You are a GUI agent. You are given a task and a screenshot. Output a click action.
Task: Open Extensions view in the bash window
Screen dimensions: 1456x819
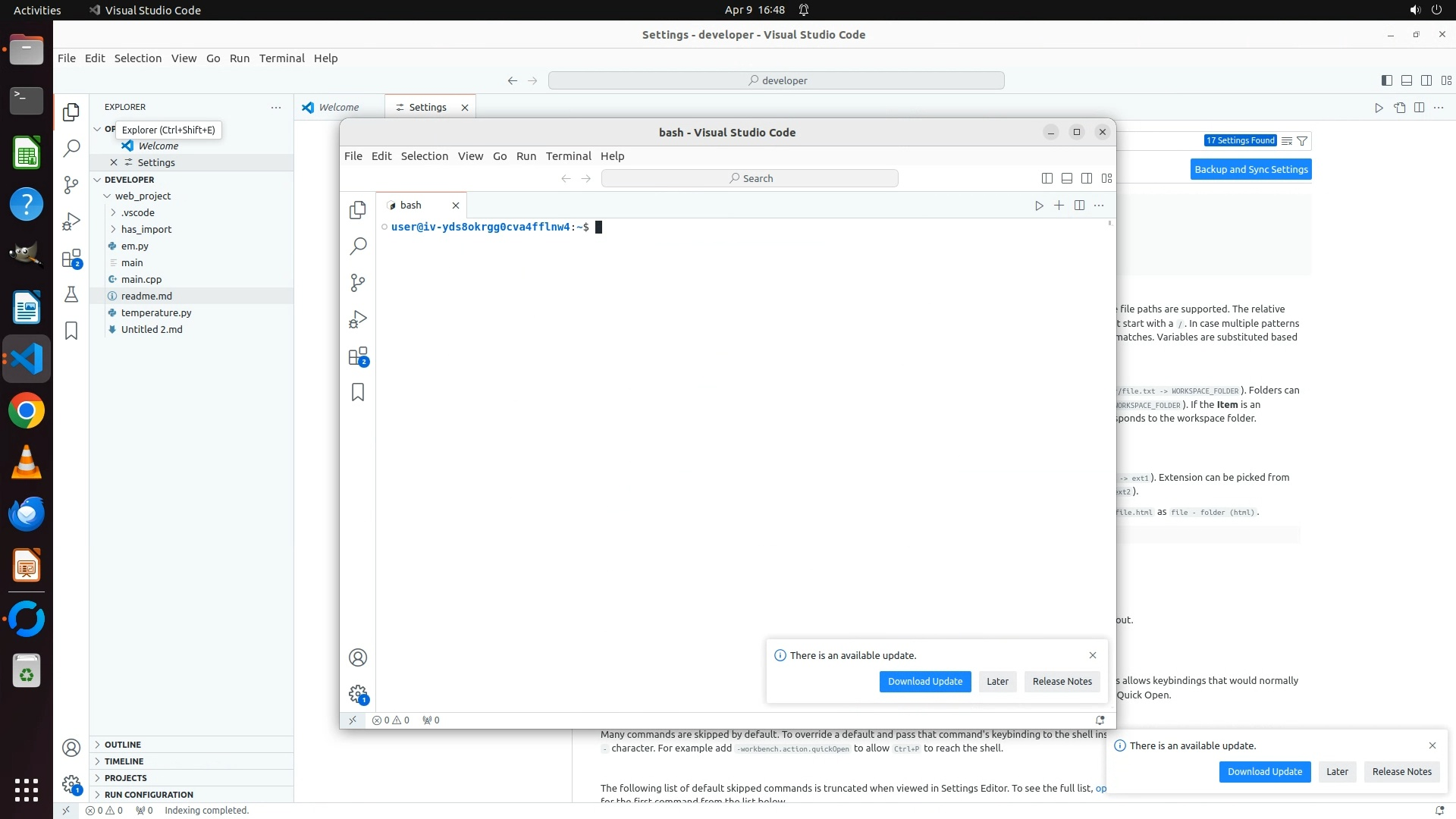click(x=358, y=356)
